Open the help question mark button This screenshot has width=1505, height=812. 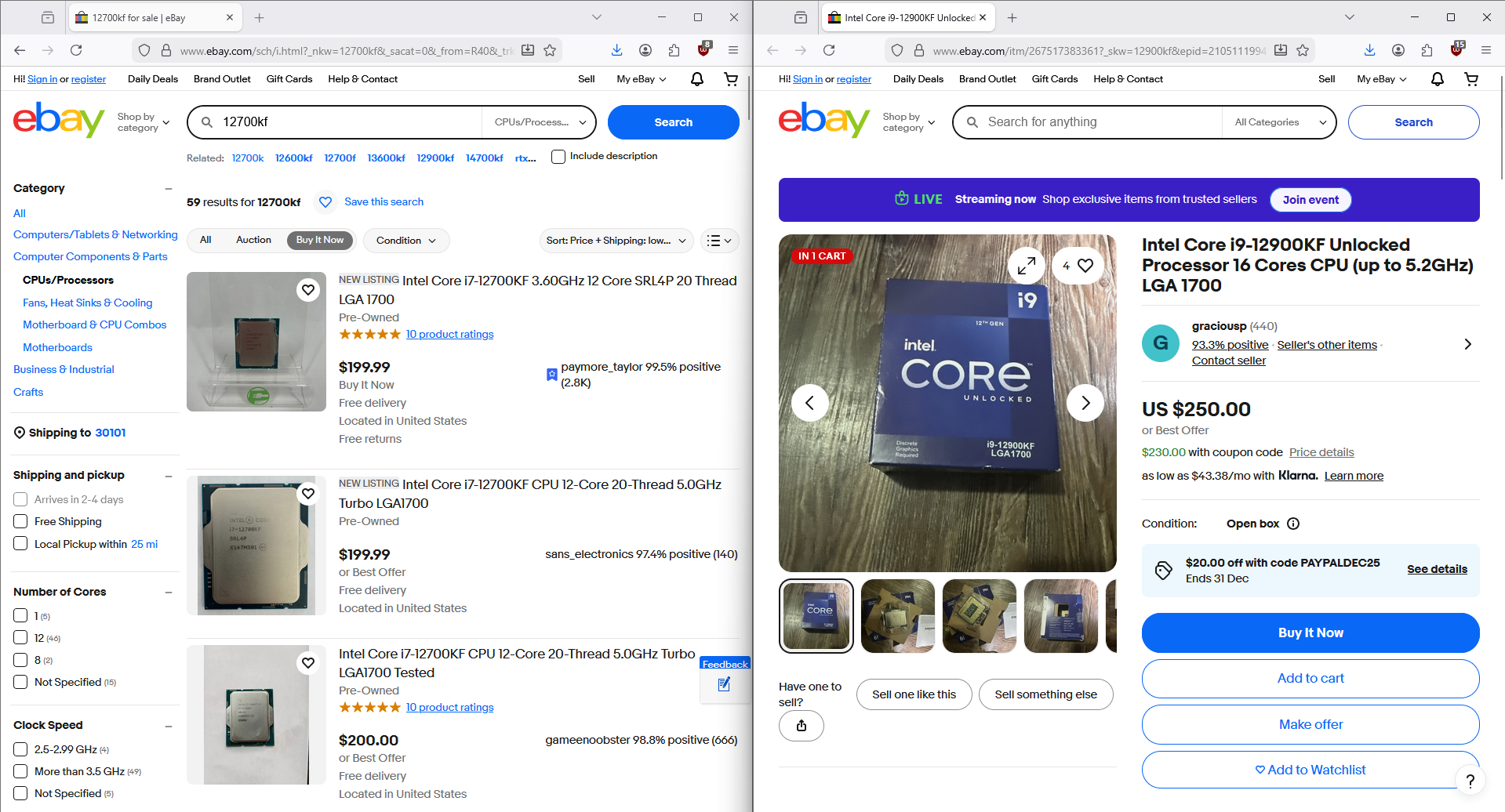point(1470,781)
